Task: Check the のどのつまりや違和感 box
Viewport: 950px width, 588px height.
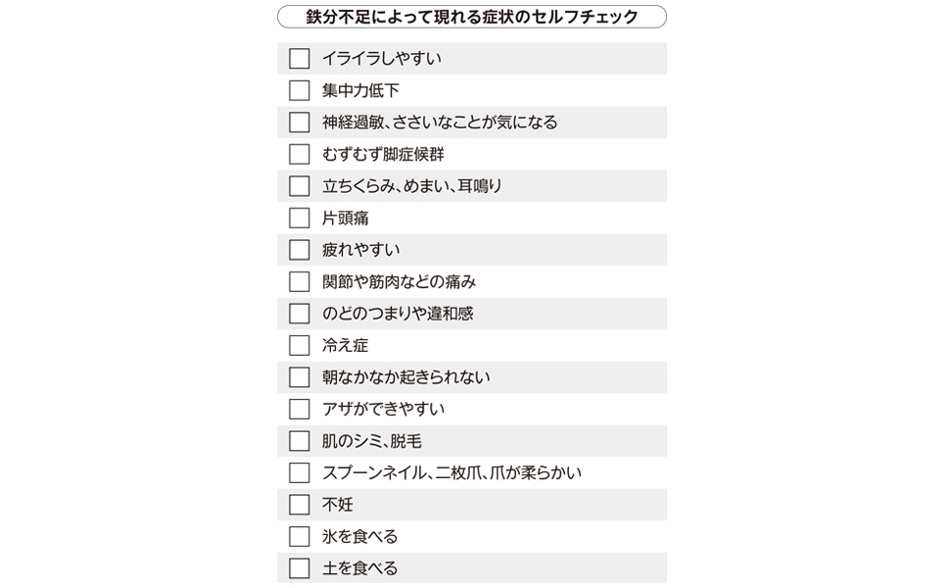Action: [x=299, y=314]
